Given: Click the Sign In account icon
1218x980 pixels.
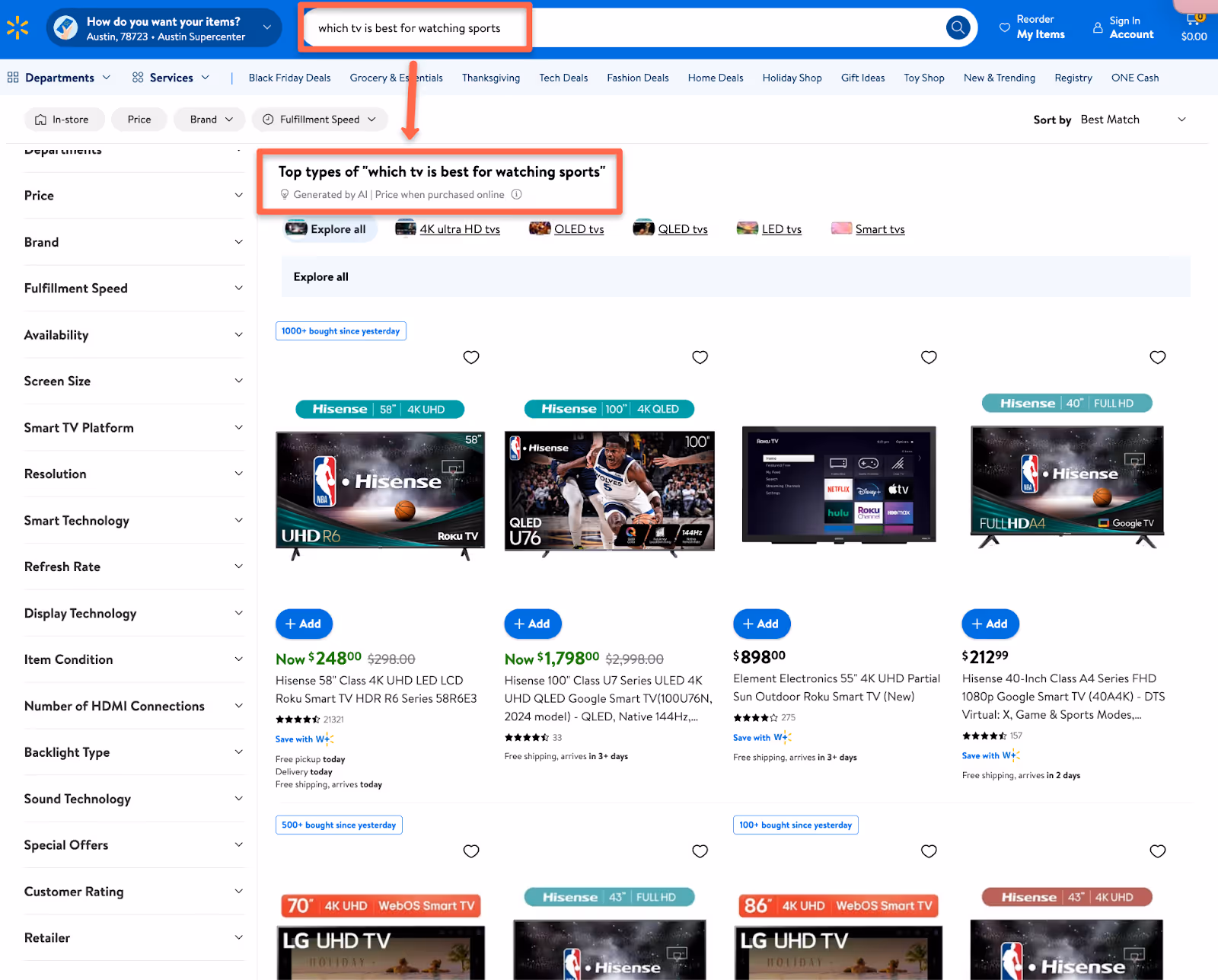Looking at the screenshot, I should pyautogui.click(x=1098, y=27).
